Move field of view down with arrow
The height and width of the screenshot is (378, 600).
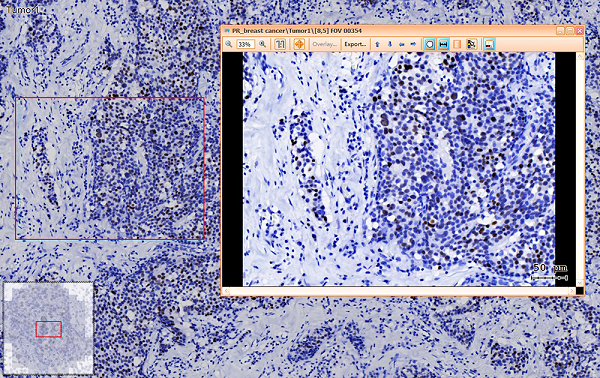390,44
